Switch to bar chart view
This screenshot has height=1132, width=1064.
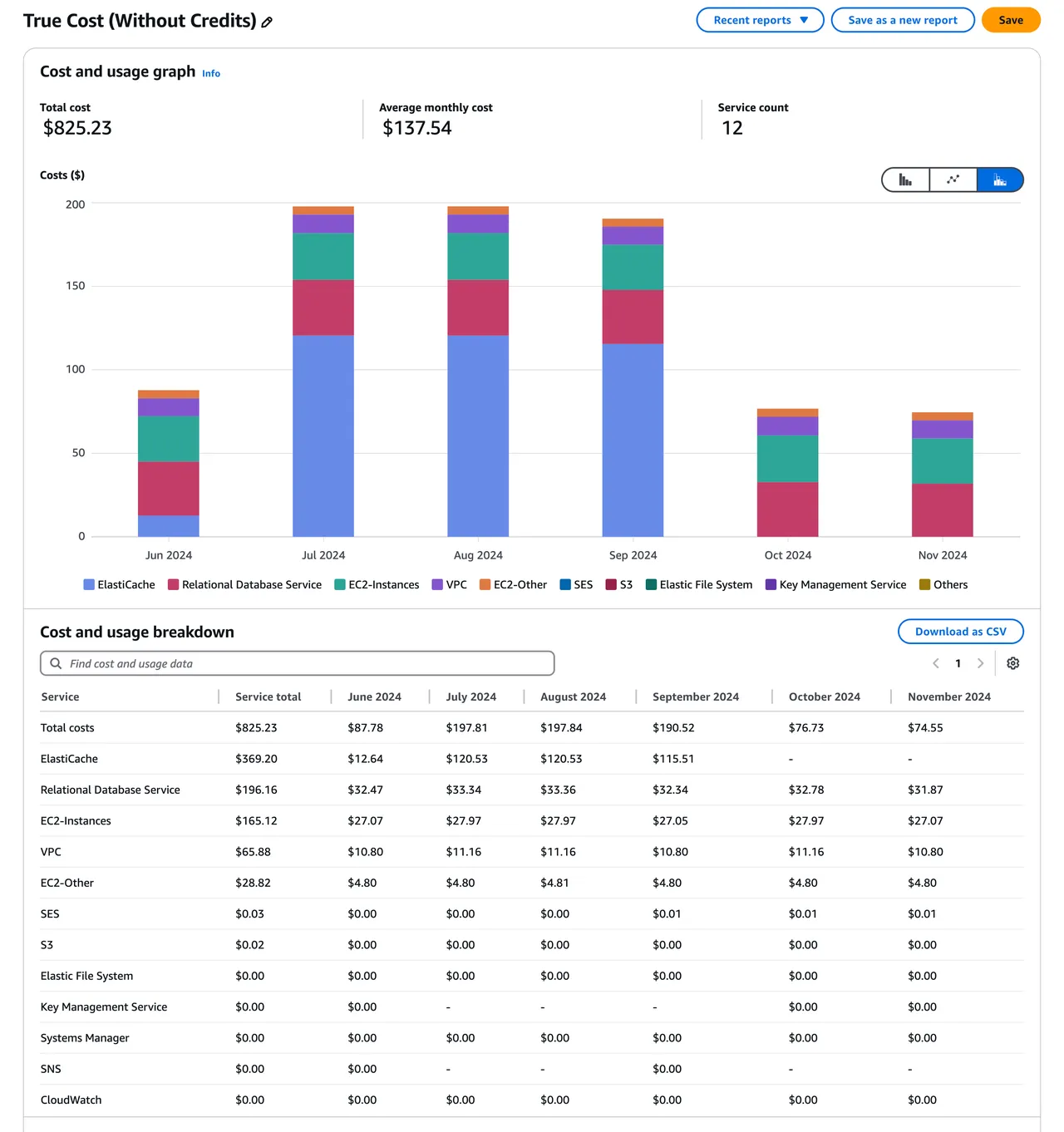906,180
